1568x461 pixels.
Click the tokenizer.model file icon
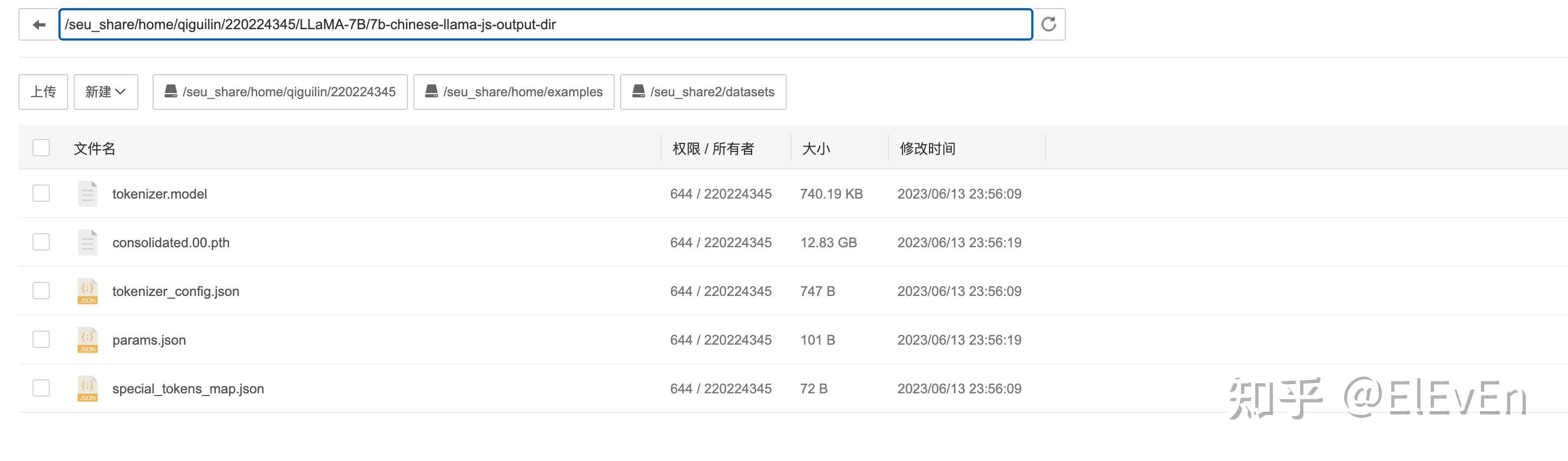pos(88,194)
